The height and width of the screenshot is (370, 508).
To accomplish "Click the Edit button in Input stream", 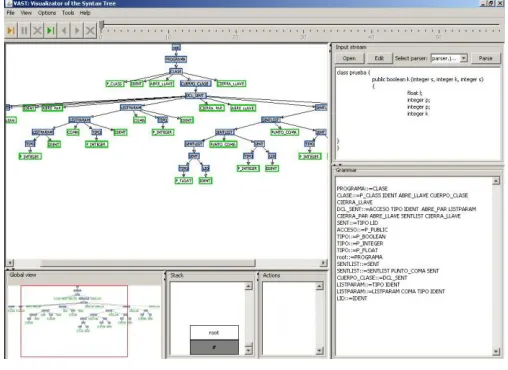I will (x=379, y=58).
